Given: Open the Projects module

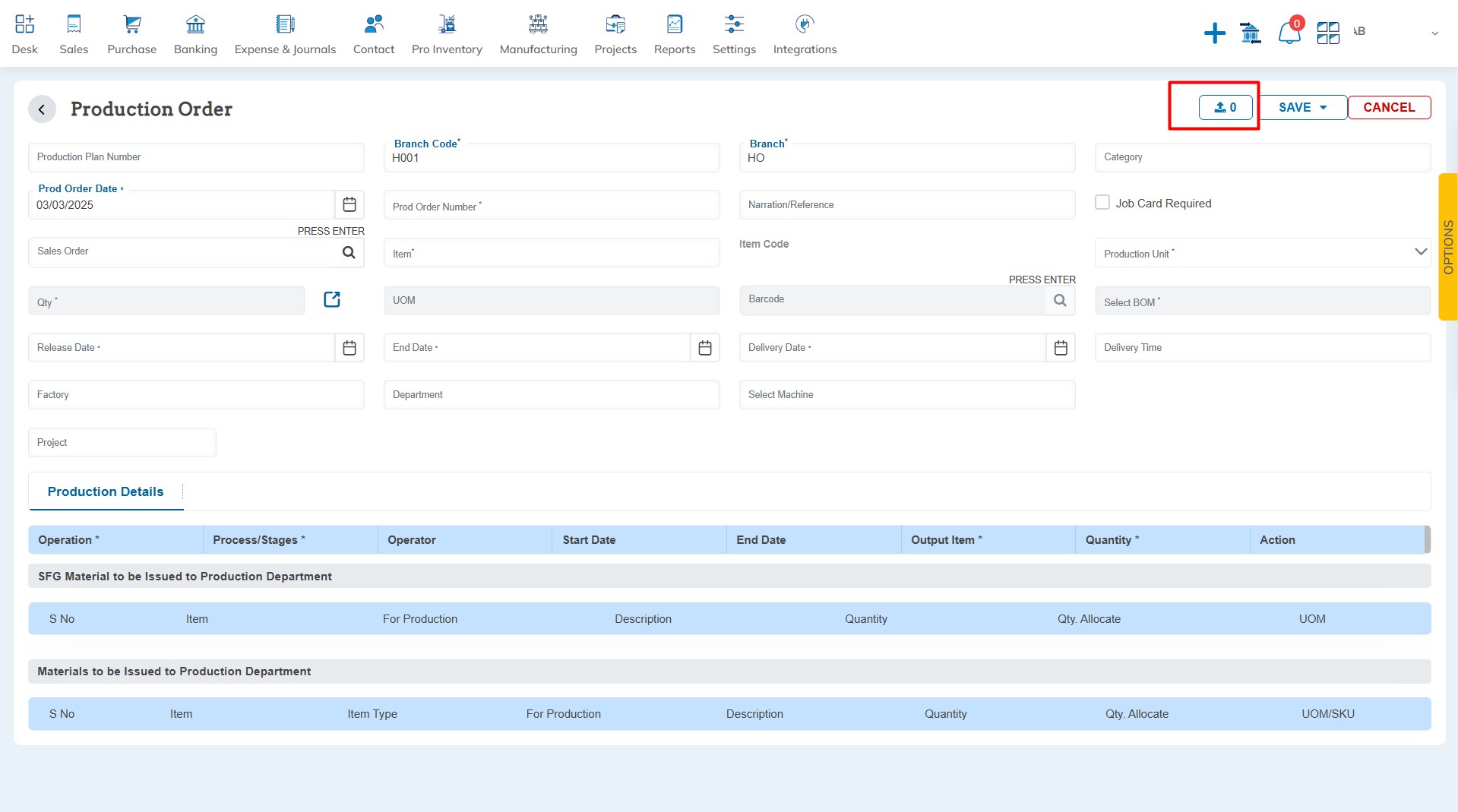Looking at the screenshot, I should pyautogui.click(x=615, y=34).
